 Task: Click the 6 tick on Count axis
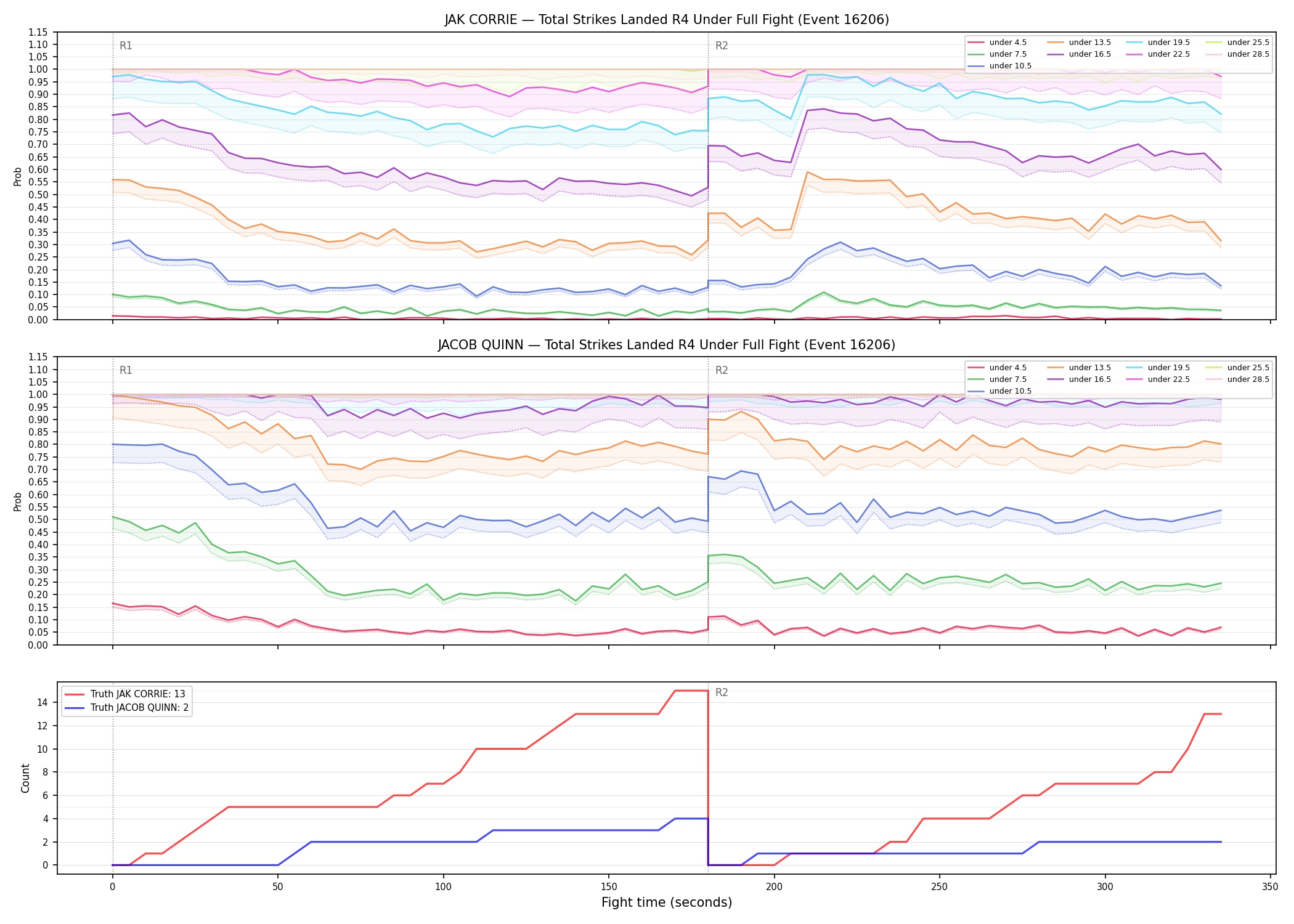[x=45, y=795]
